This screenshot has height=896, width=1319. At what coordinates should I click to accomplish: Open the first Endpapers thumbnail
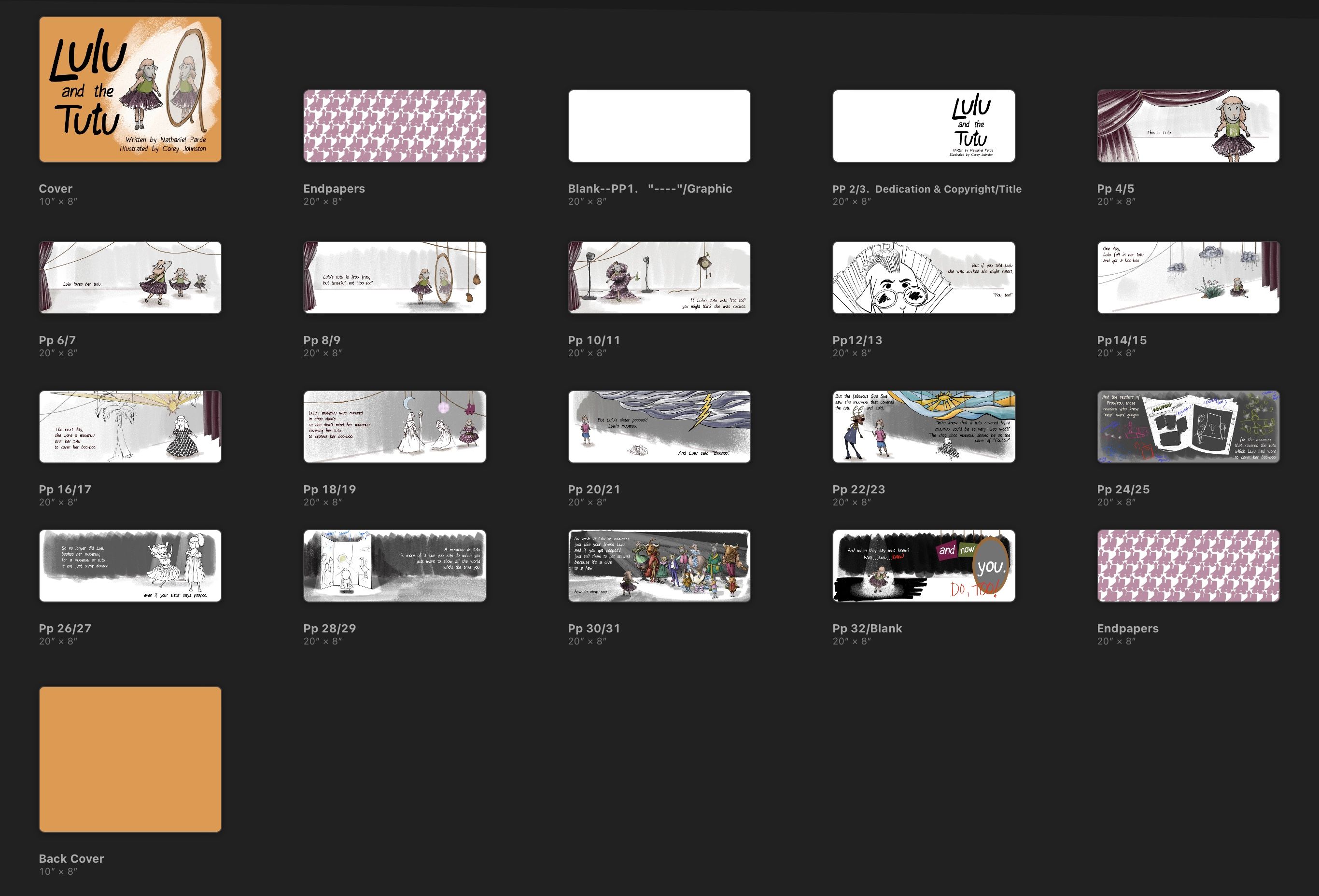tap(394, 126)
